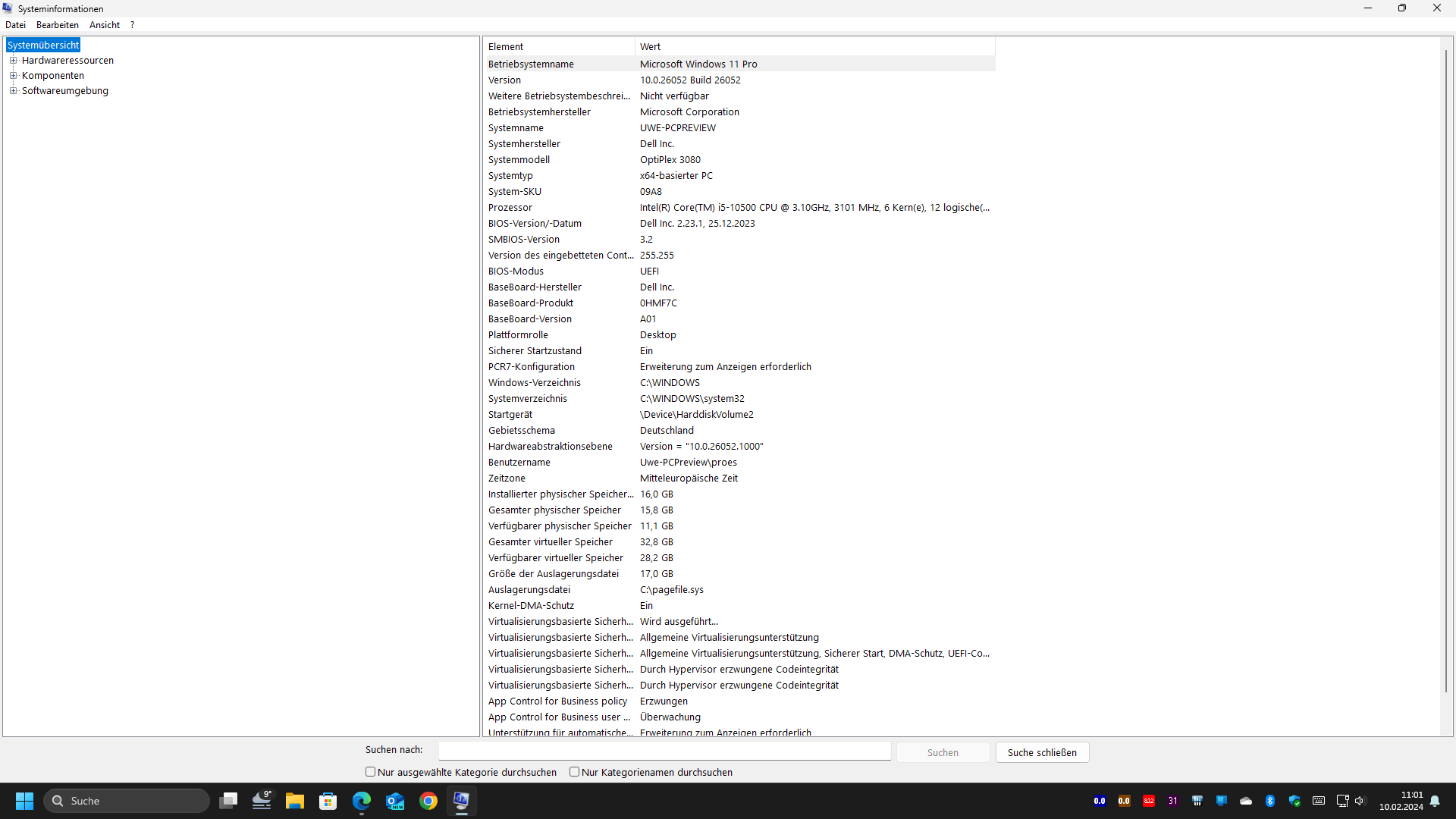This screenshot has width=1456, height=819.
Task: Click the blue 0.0 tray icon
Action: coord(1100,801)
